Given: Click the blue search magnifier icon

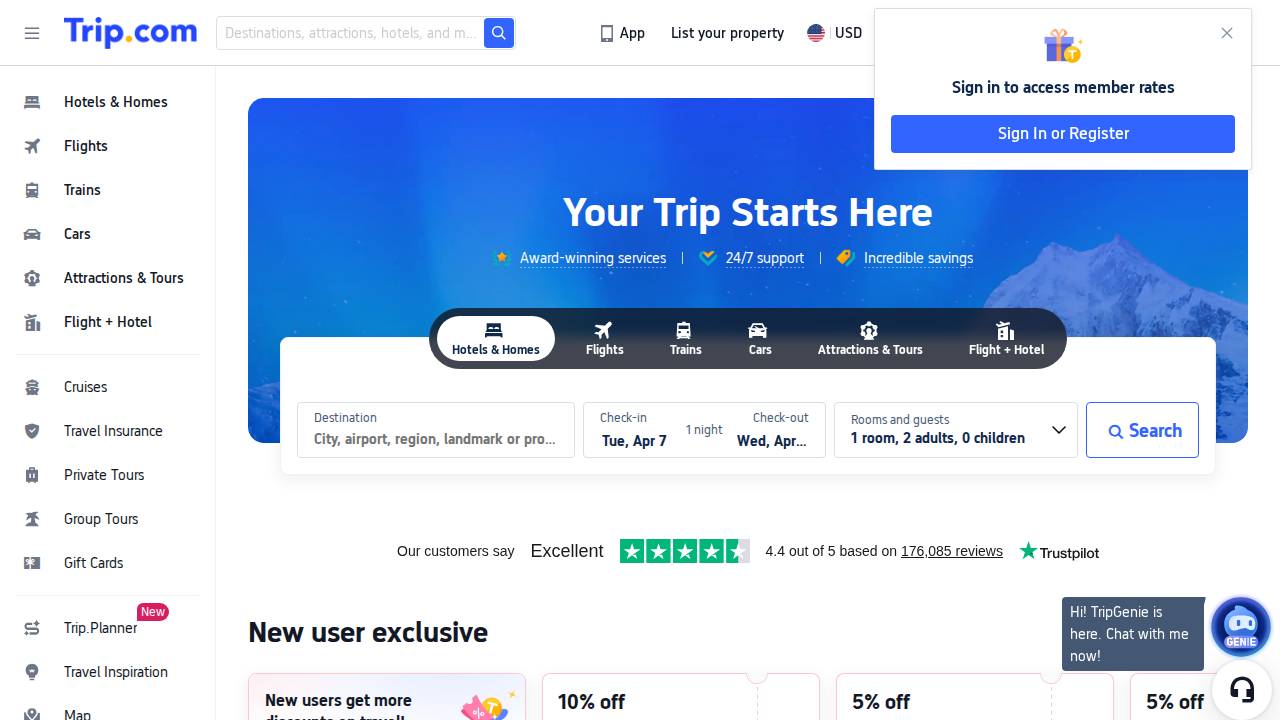Looking at the screenshot, I should point(498,33).
